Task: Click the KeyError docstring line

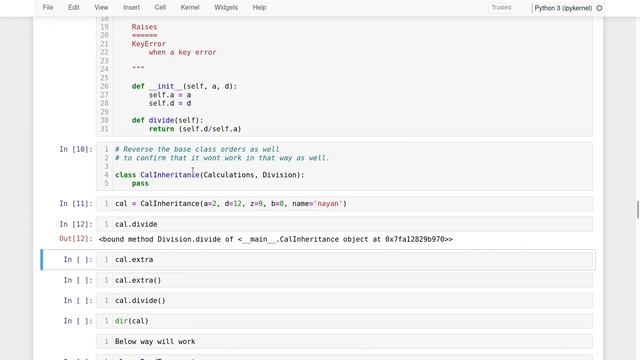Action: [149, 44]
